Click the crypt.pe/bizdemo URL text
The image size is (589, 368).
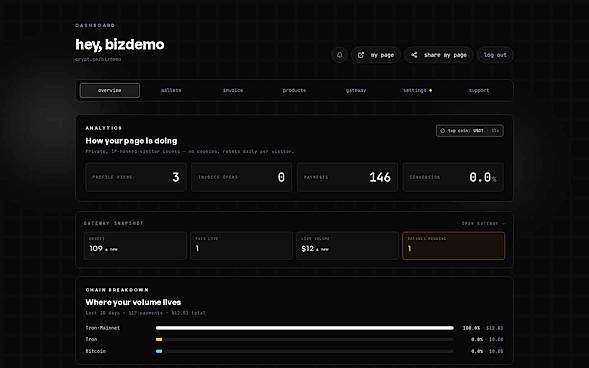(98, 59)
